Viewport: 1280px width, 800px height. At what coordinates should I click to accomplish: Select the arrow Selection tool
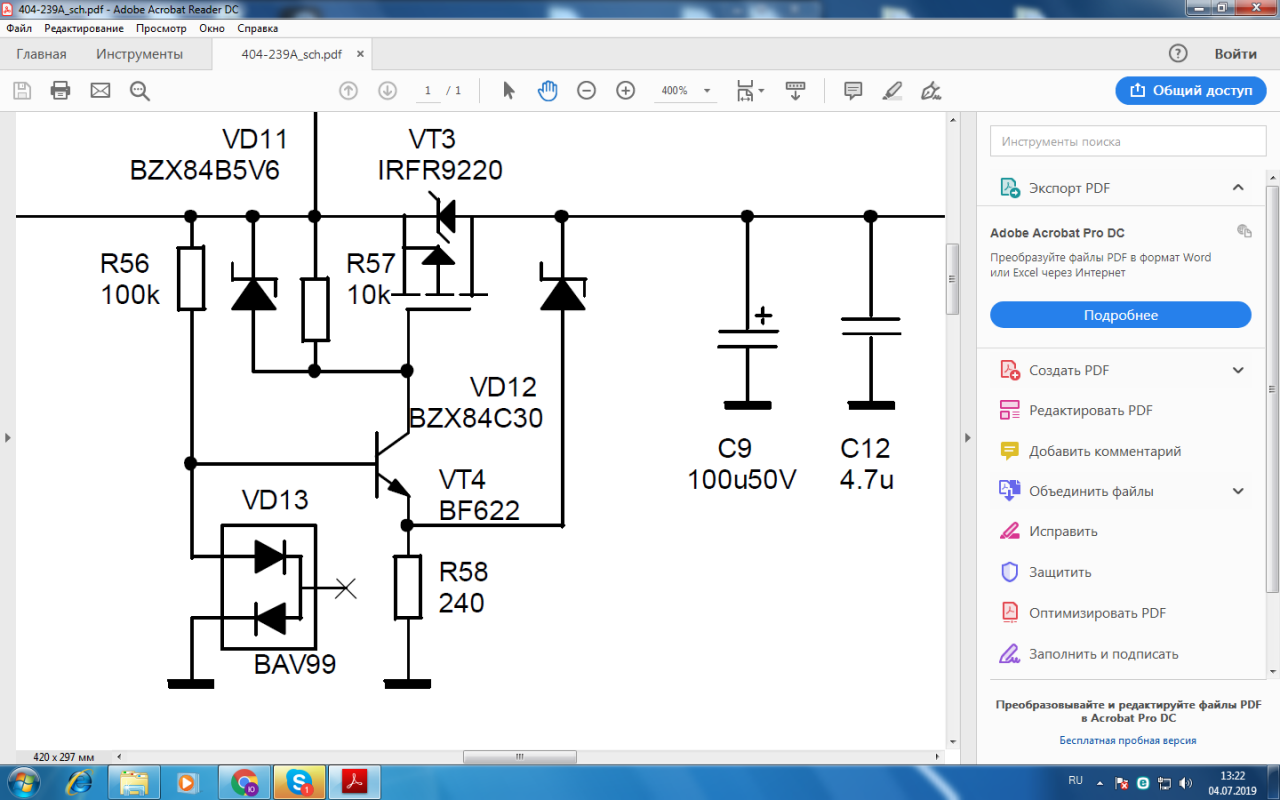pyautogui.click(x=508, y=91)
